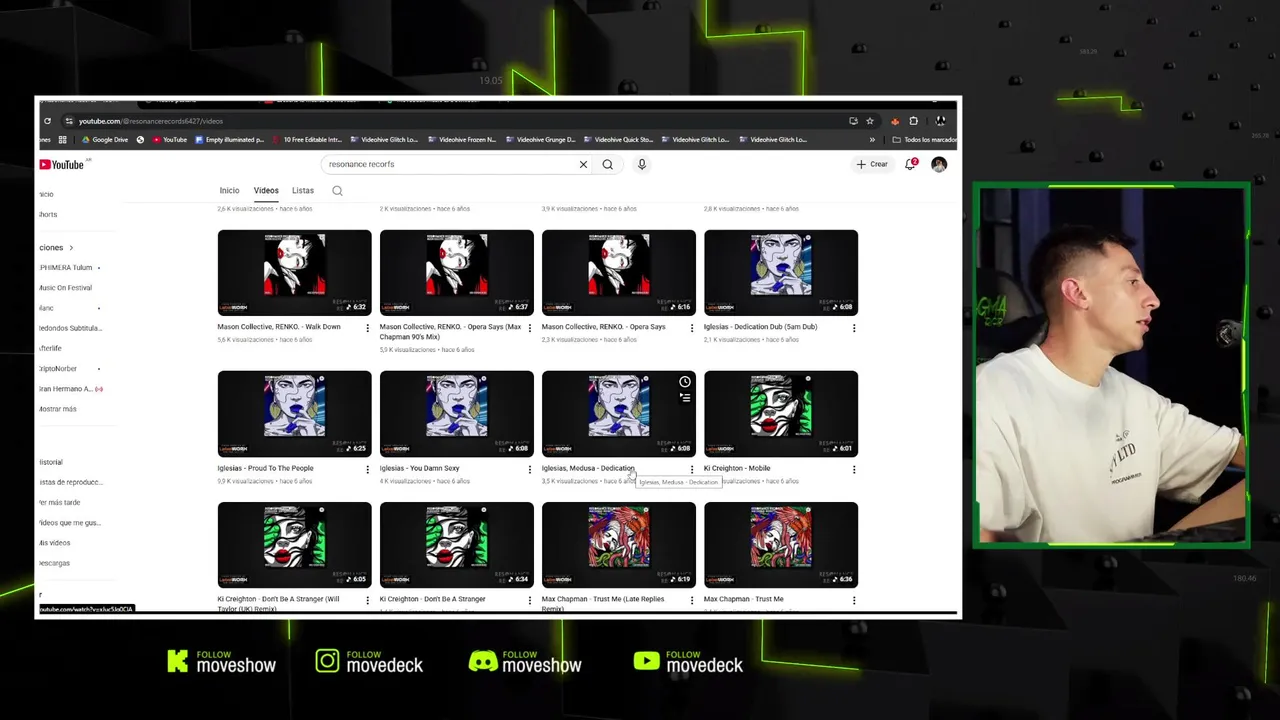The width and height of the screenshot is (1280, 720).
Task: Open the notifications bell
Action: (910, 165)
